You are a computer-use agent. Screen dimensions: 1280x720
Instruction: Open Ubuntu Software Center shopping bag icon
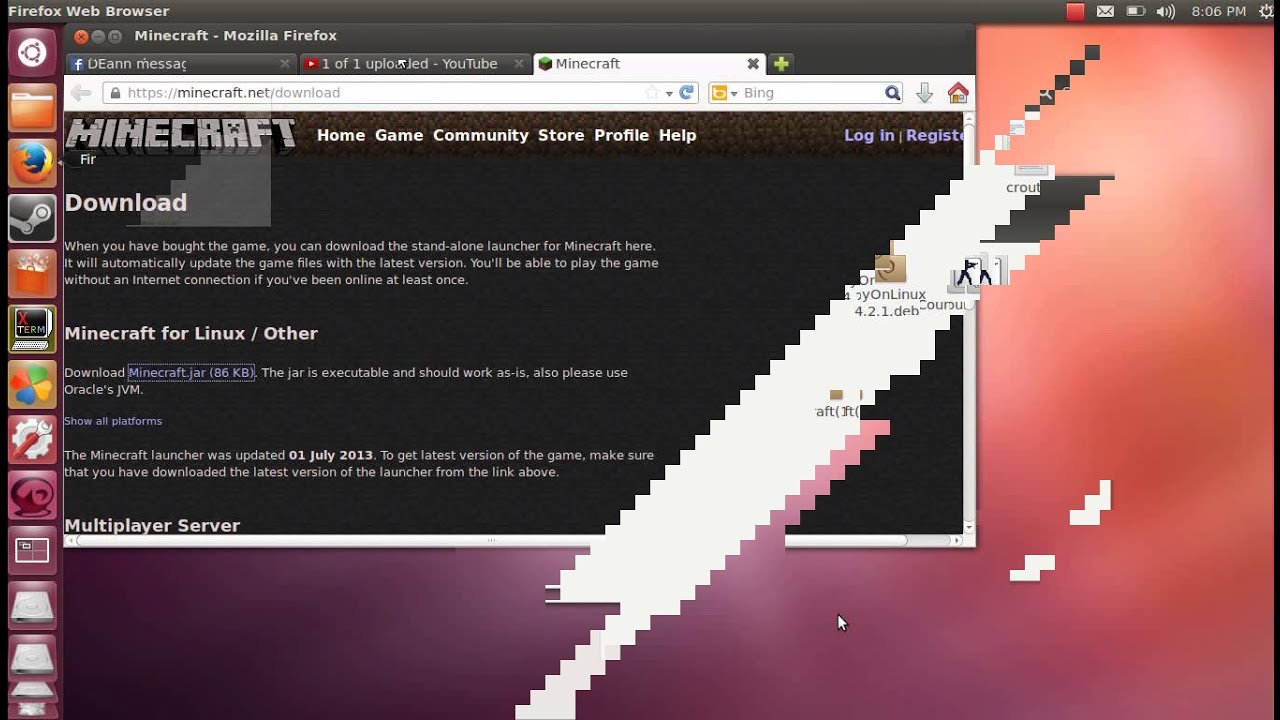tap(32, 273)
